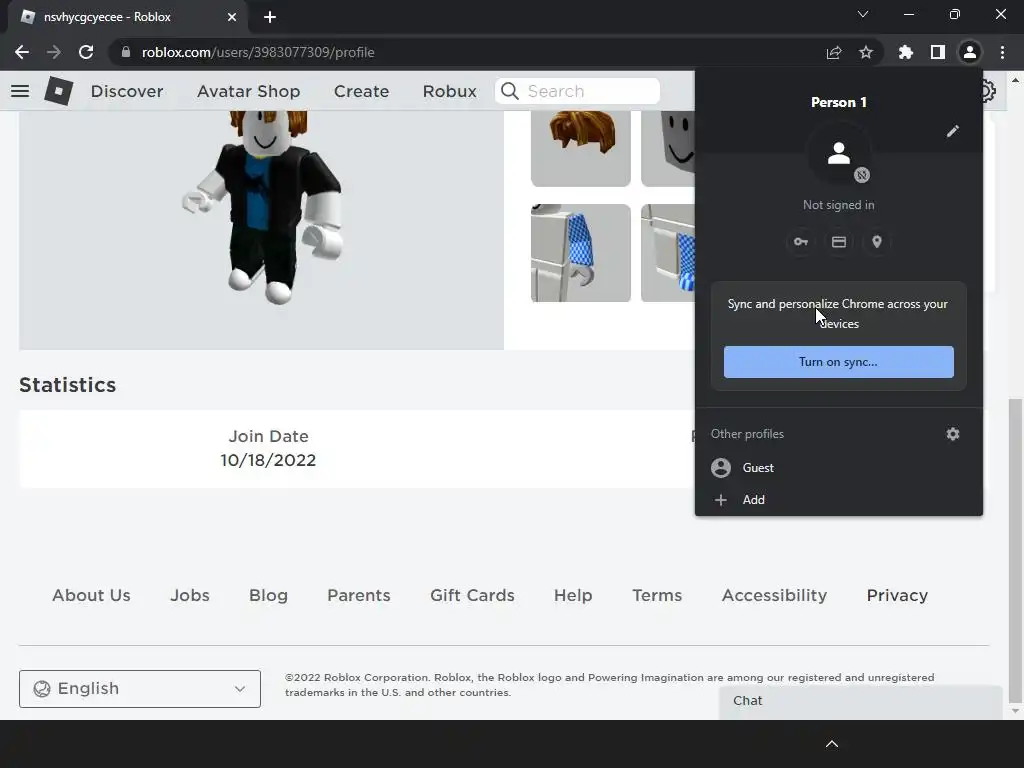The height and width of the screenshot is (768, 1024).
Task: Select the smiling face item thumbnail
Action: coord(667,148)
